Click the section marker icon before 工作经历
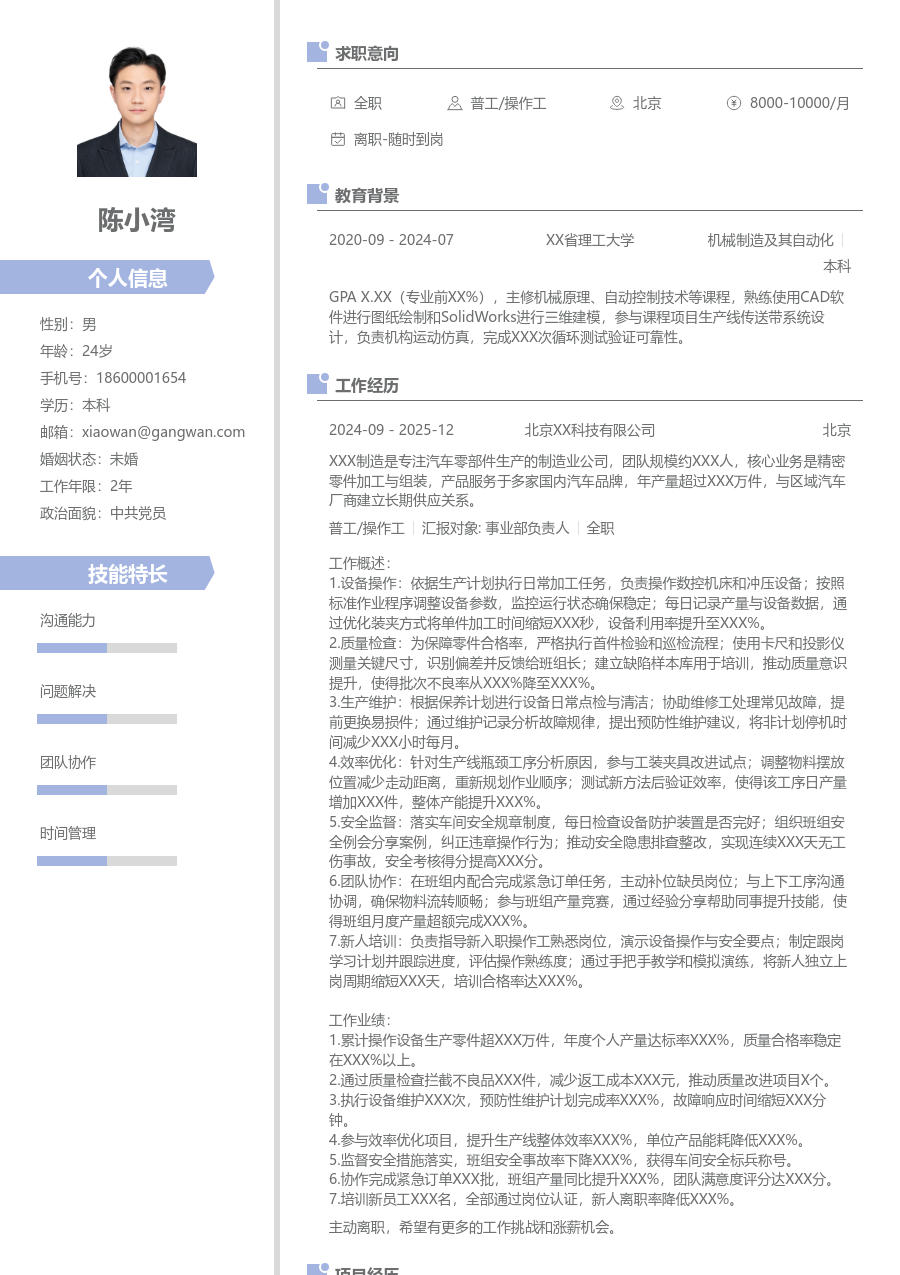The width and height of the screenshot is (900, 1275). tap(315, 384)
